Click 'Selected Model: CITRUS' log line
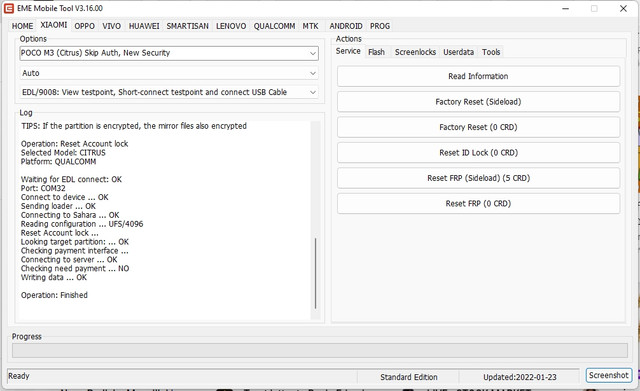640x391 pixels. 63,153
